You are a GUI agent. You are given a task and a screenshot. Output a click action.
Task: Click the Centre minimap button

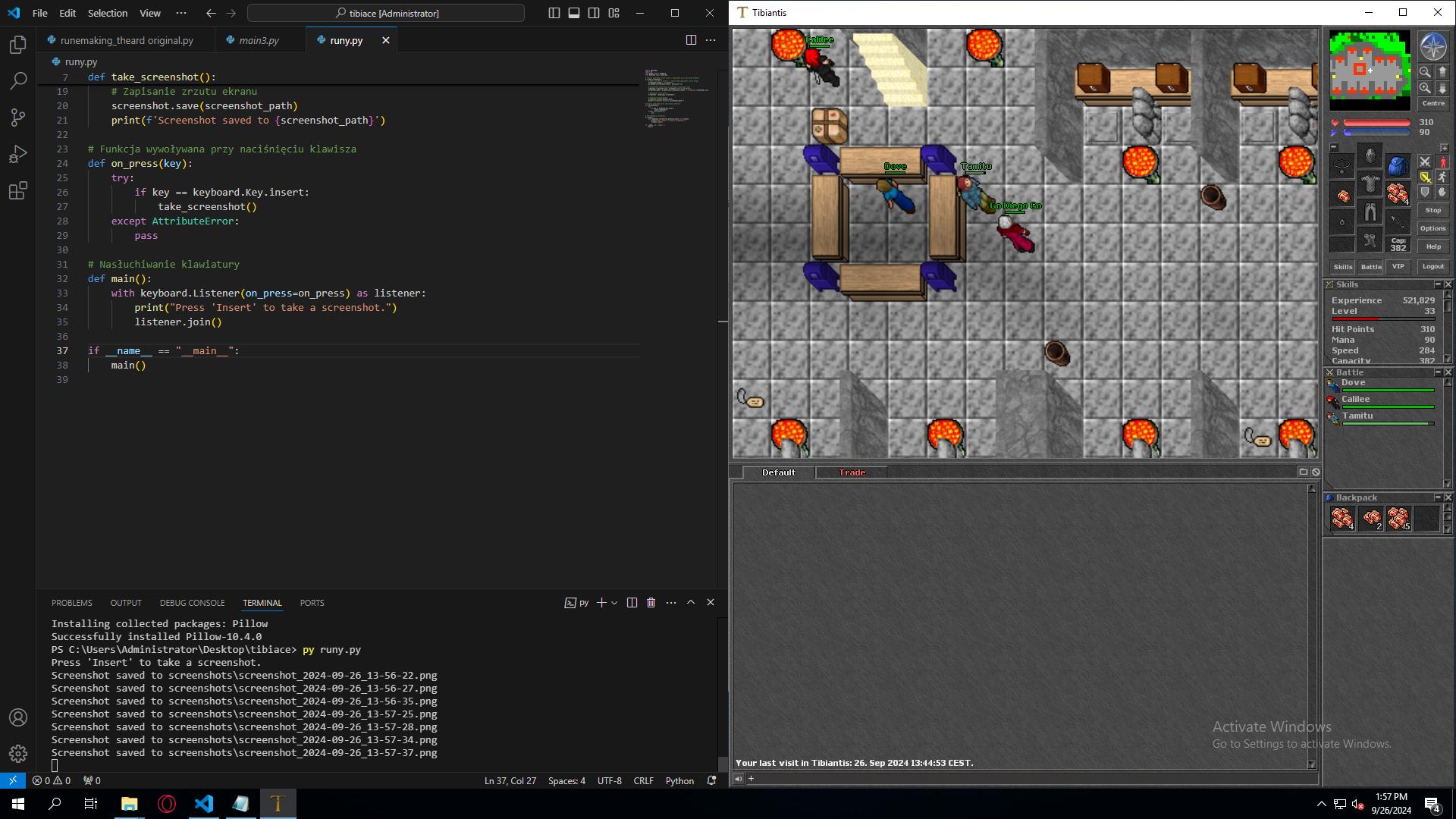(x=1433, y=103)
